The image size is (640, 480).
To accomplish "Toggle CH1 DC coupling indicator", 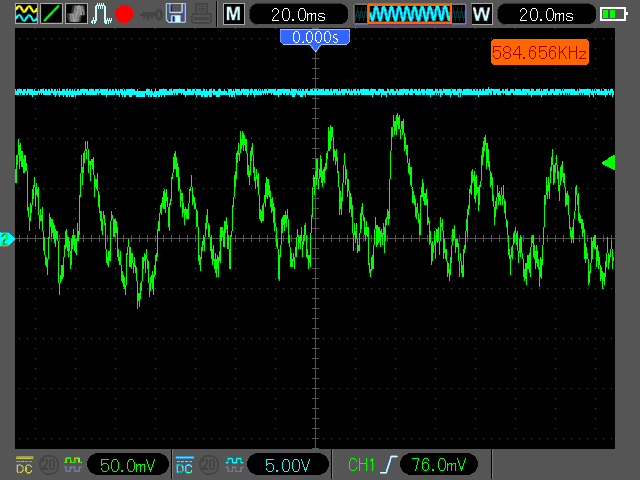I will click(x=24, y=464).
